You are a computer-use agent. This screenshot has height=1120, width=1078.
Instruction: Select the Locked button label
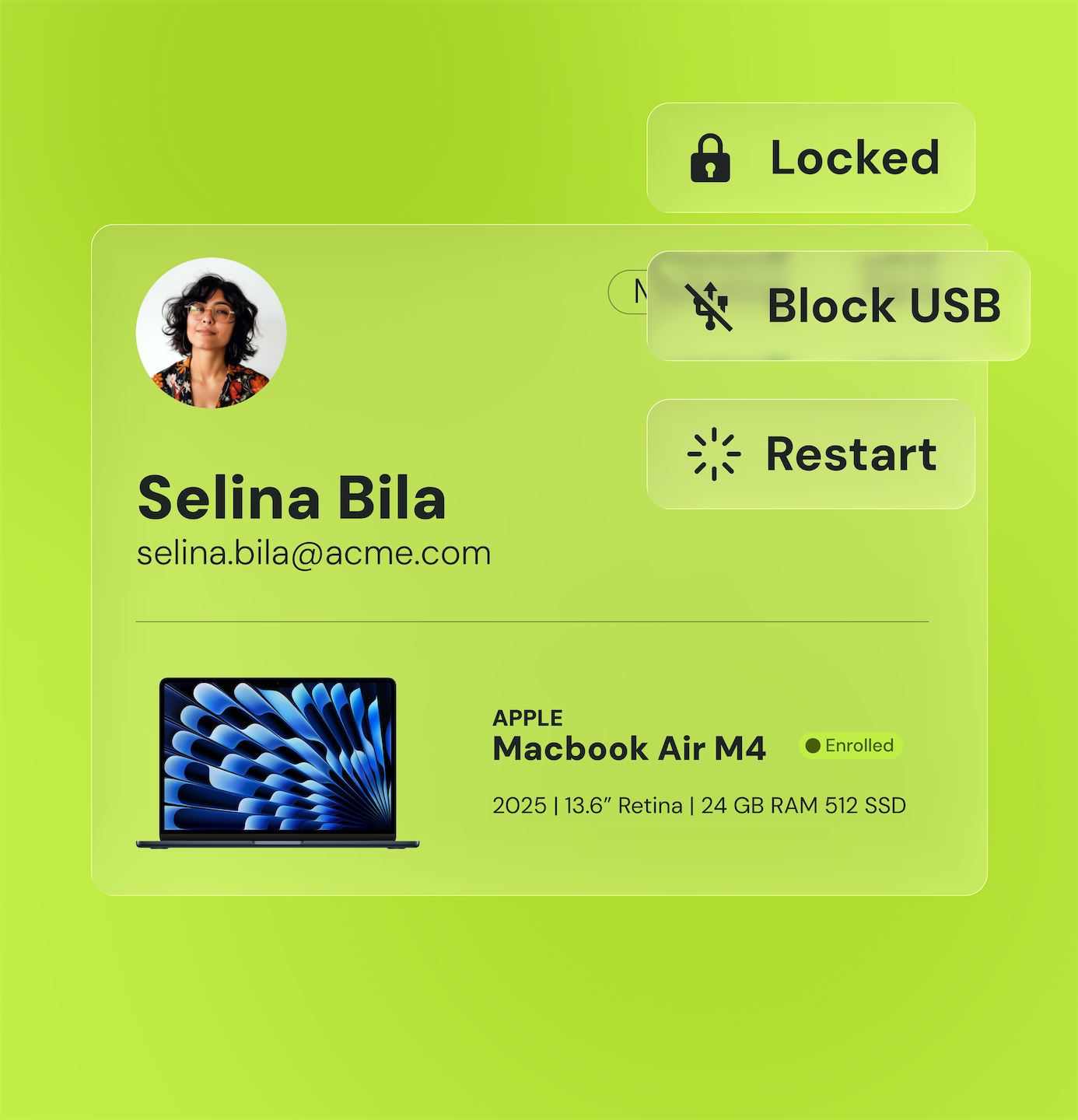point(855,158)
